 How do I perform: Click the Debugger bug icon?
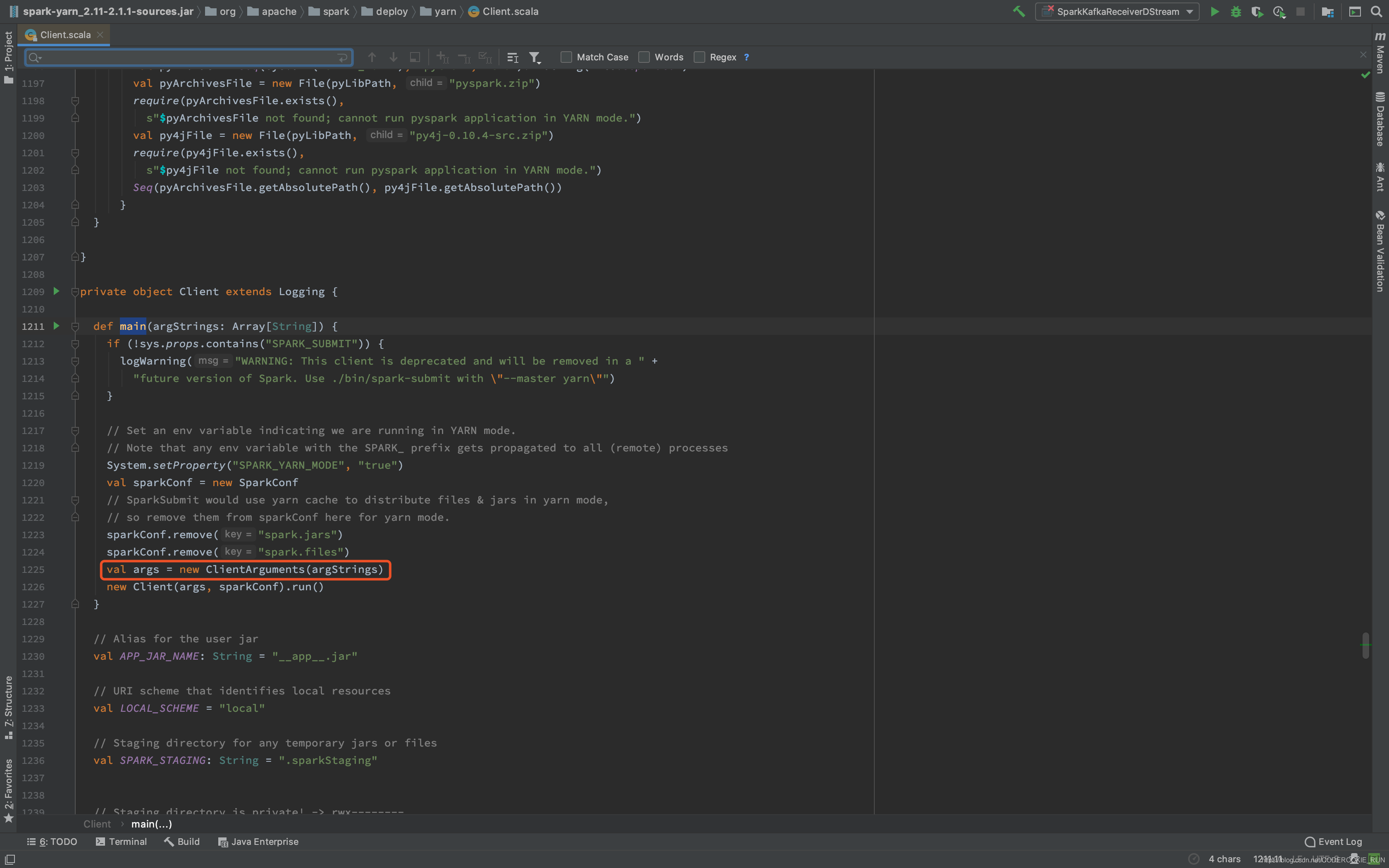(1234, 12)
